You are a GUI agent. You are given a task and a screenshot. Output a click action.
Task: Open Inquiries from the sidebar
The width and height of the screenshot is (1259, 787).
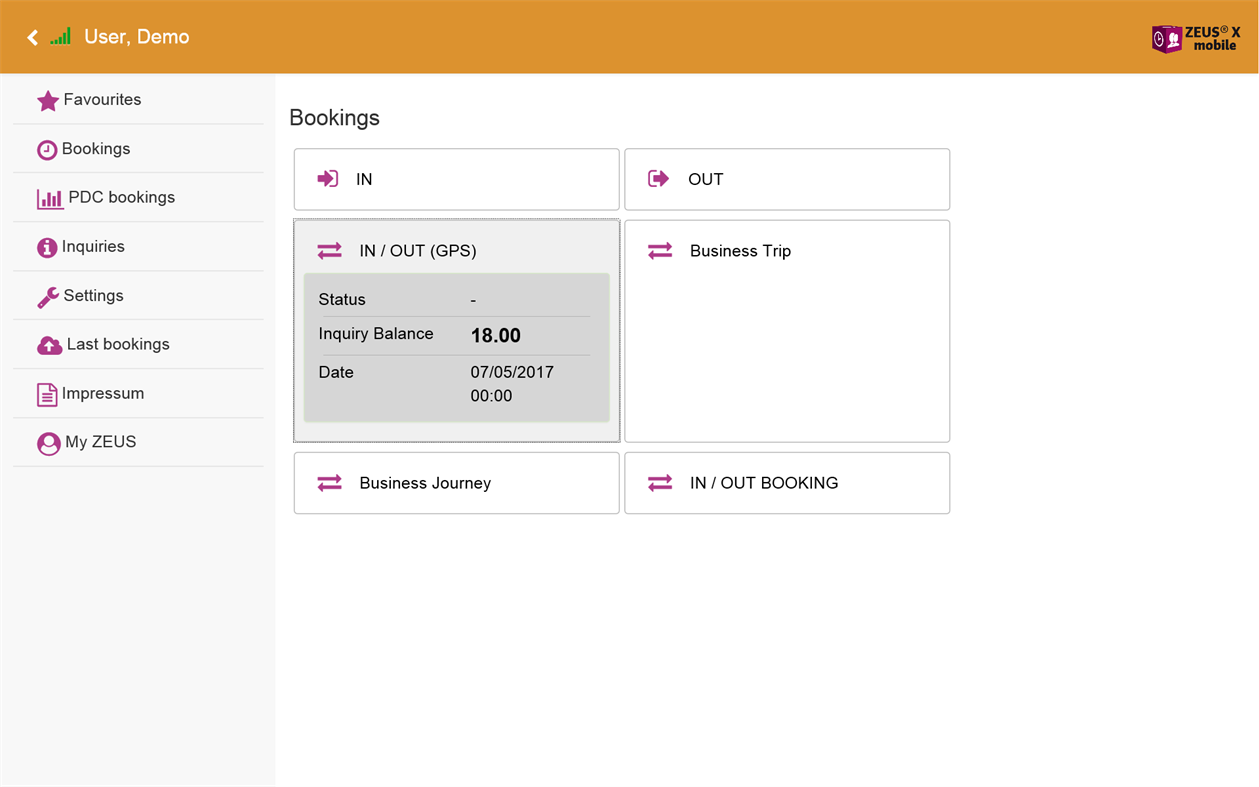tap(93, 247)
